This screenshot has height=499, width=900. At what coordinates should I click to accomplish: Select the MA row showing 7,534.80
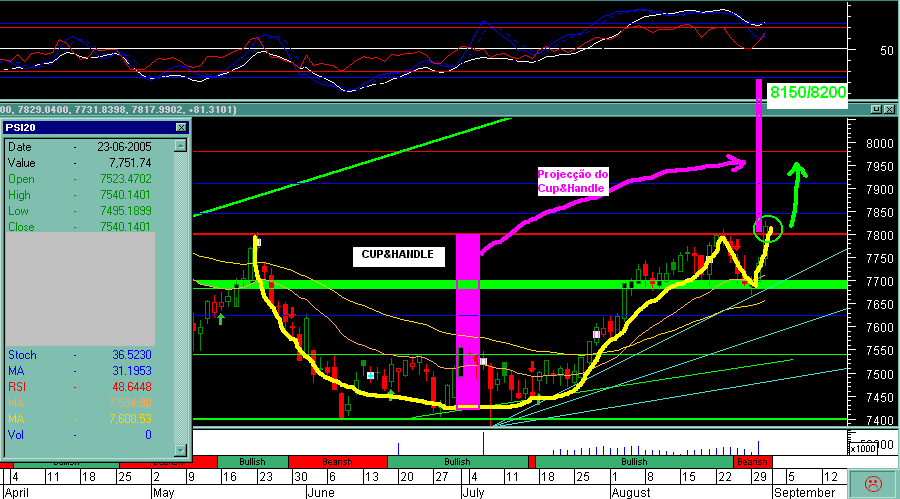[80, 403]
